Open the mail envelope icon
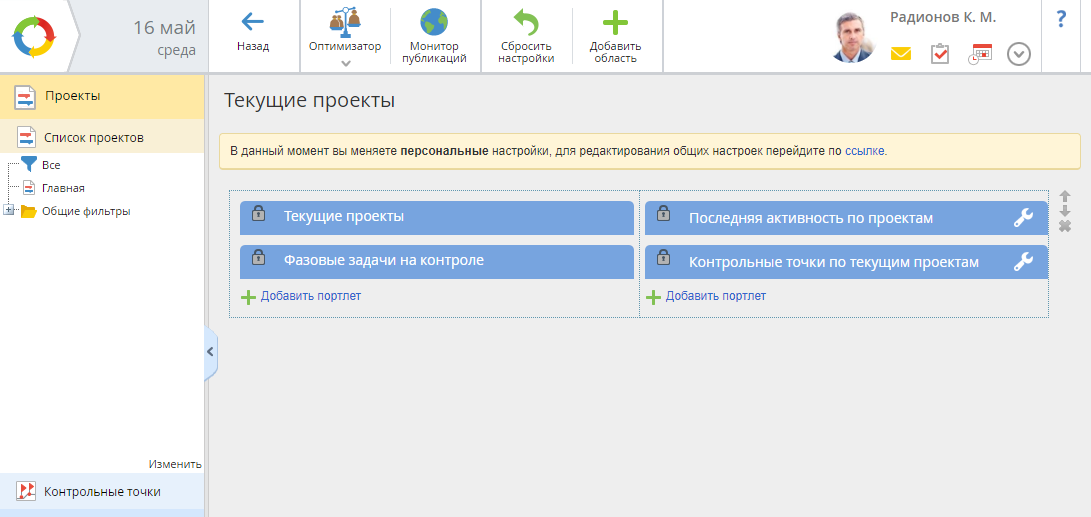The height and width of the screenshot is (517, 1091). pos(901,54)
